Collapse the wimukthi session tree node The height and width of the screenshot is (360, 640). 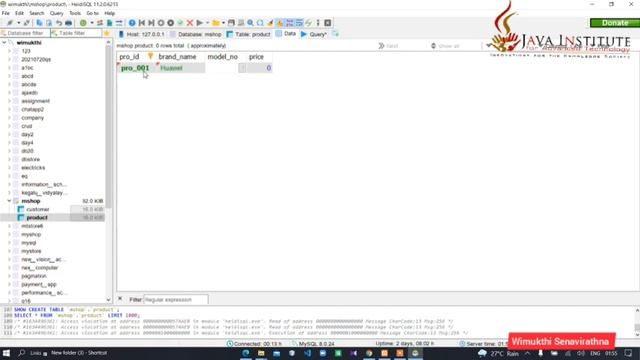[x=4, y=42]
